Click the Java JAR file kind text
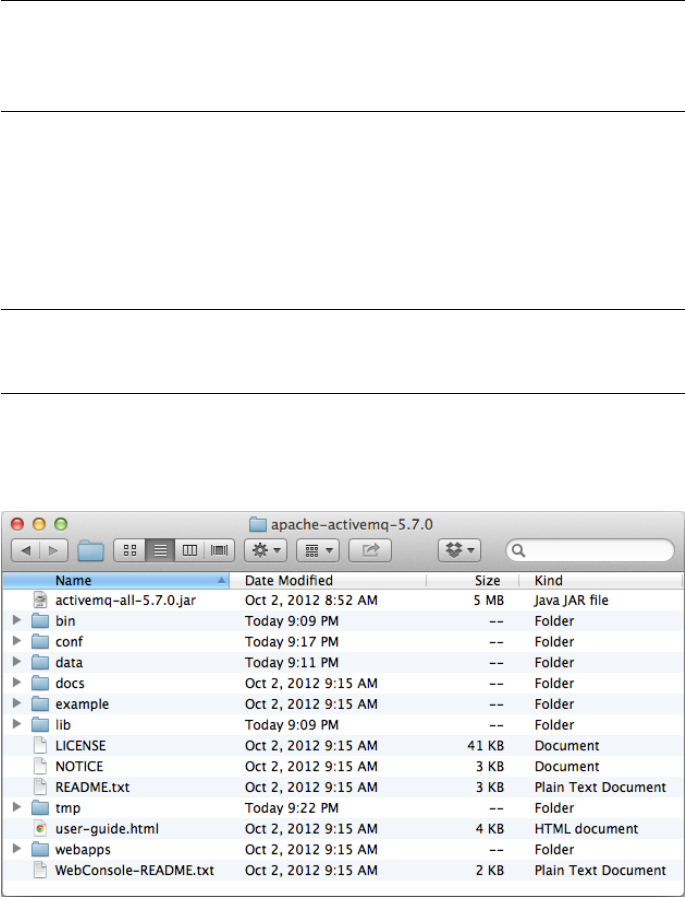 571,600
